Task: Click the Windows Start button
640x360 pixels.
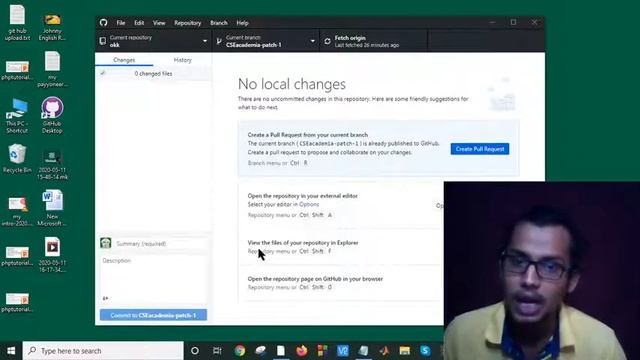Action: (x=11, y=351)
